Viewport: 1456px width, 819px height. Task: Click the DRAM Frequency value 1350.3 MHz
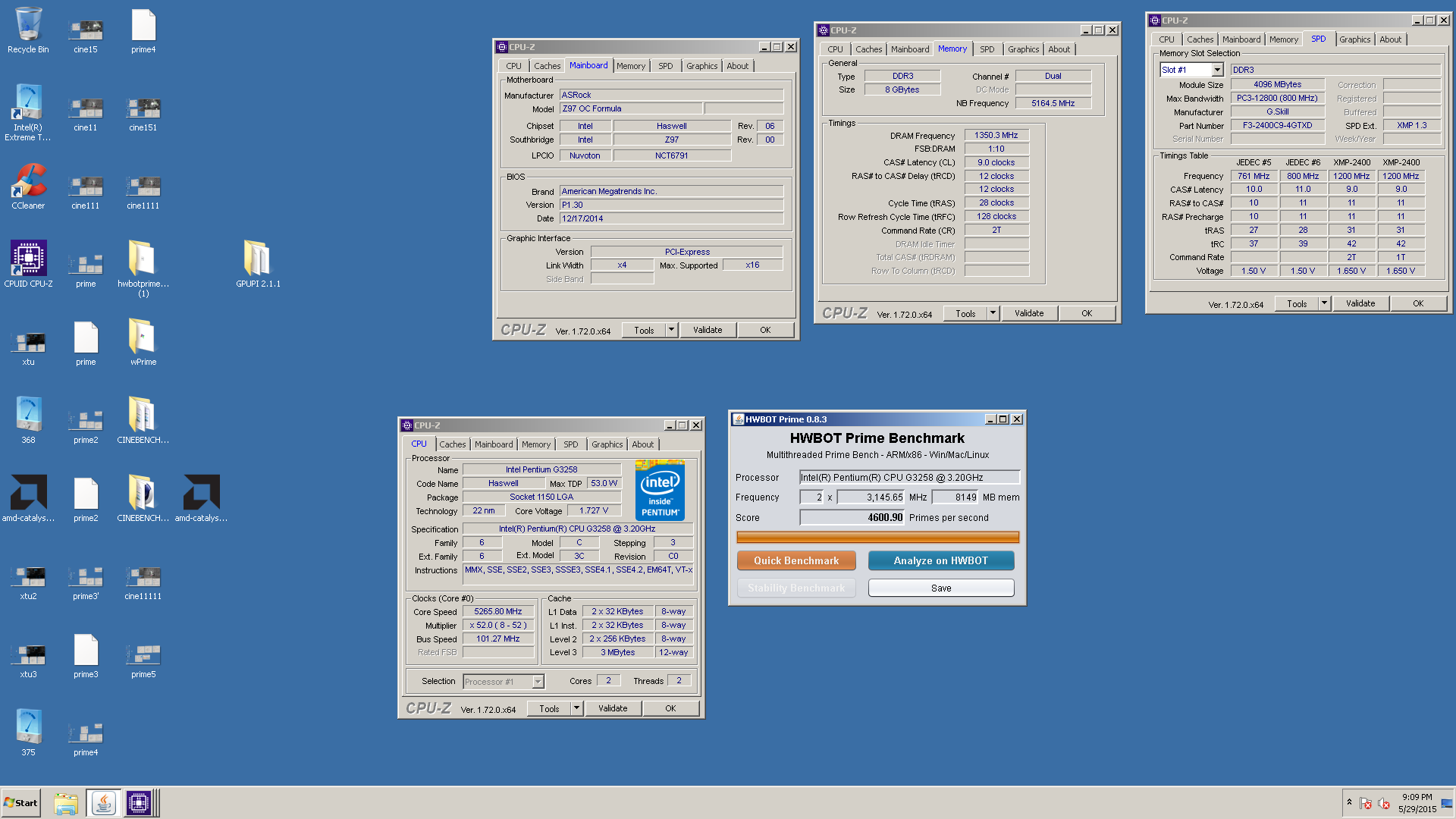pos(996,135)
